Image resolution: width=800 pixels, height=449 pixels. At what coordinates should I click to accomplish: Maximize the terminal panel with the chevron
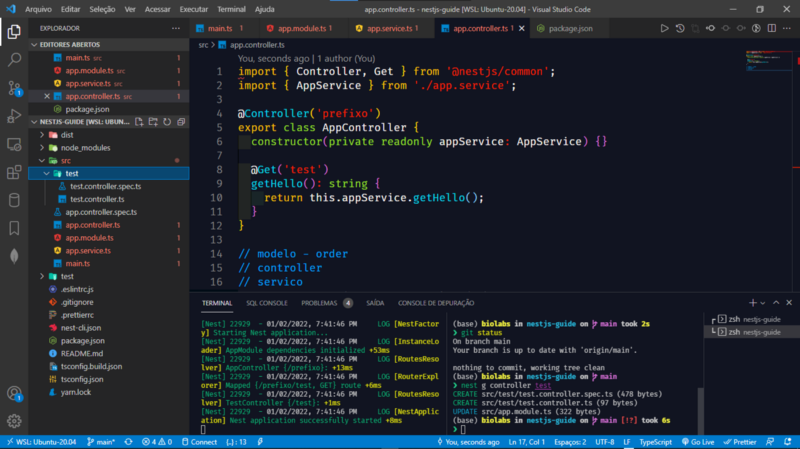[x=776, y=303]
